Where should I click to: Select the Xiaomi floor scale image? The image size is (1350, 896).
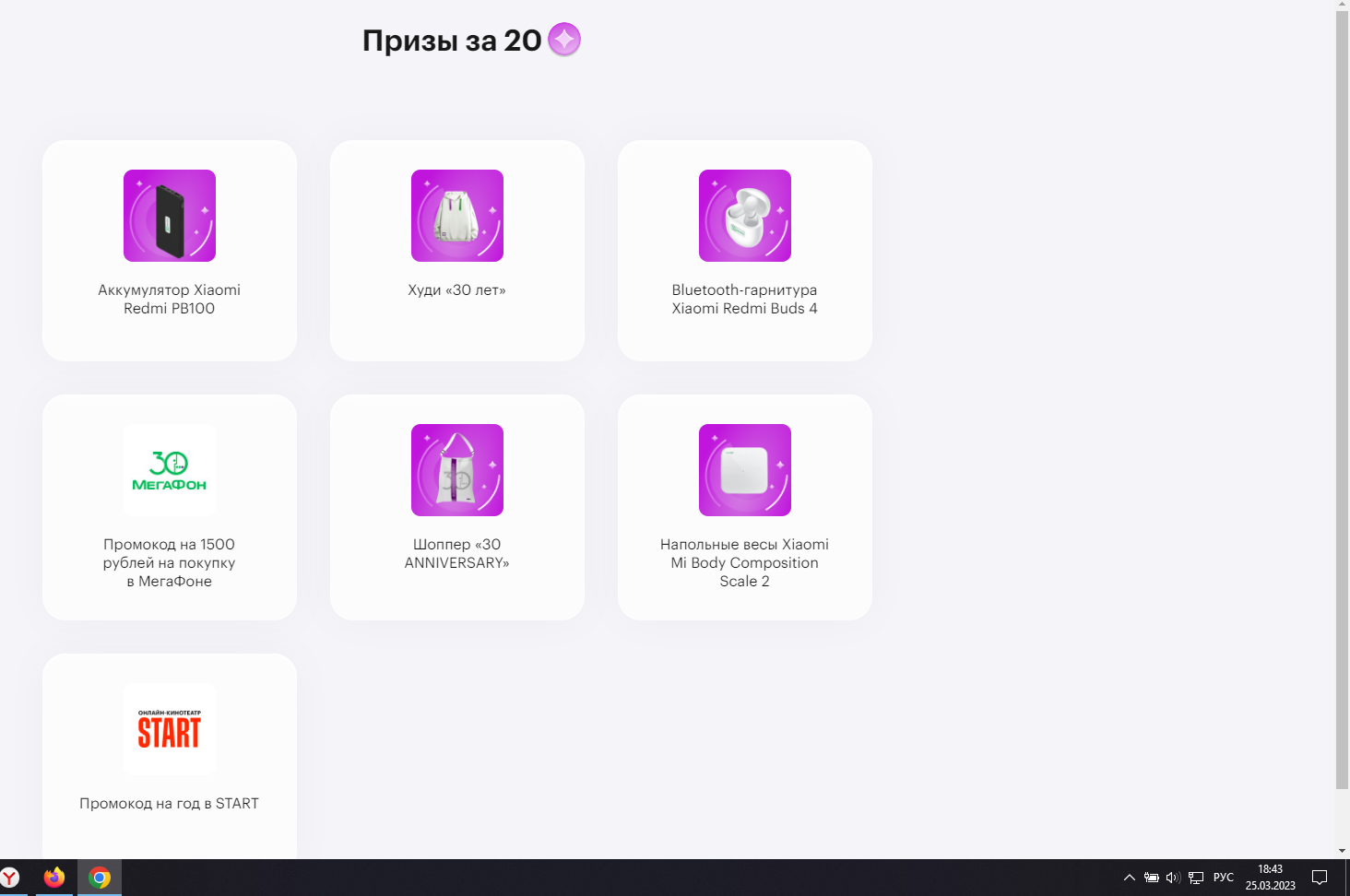(745, 470)
